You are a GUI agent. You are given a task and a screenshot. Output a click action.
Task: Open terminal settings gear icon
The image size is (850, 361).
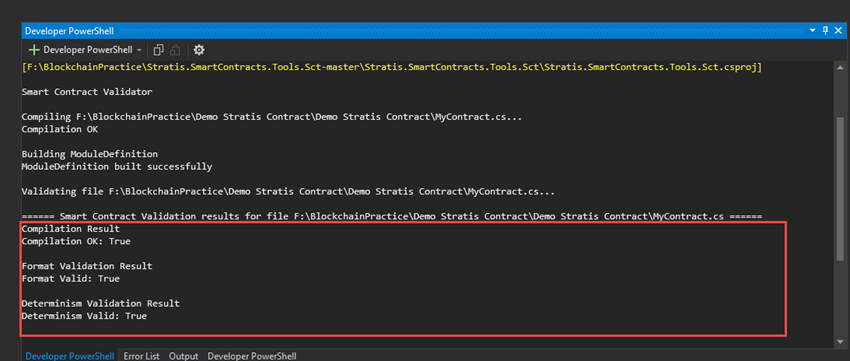coord(199,50)
